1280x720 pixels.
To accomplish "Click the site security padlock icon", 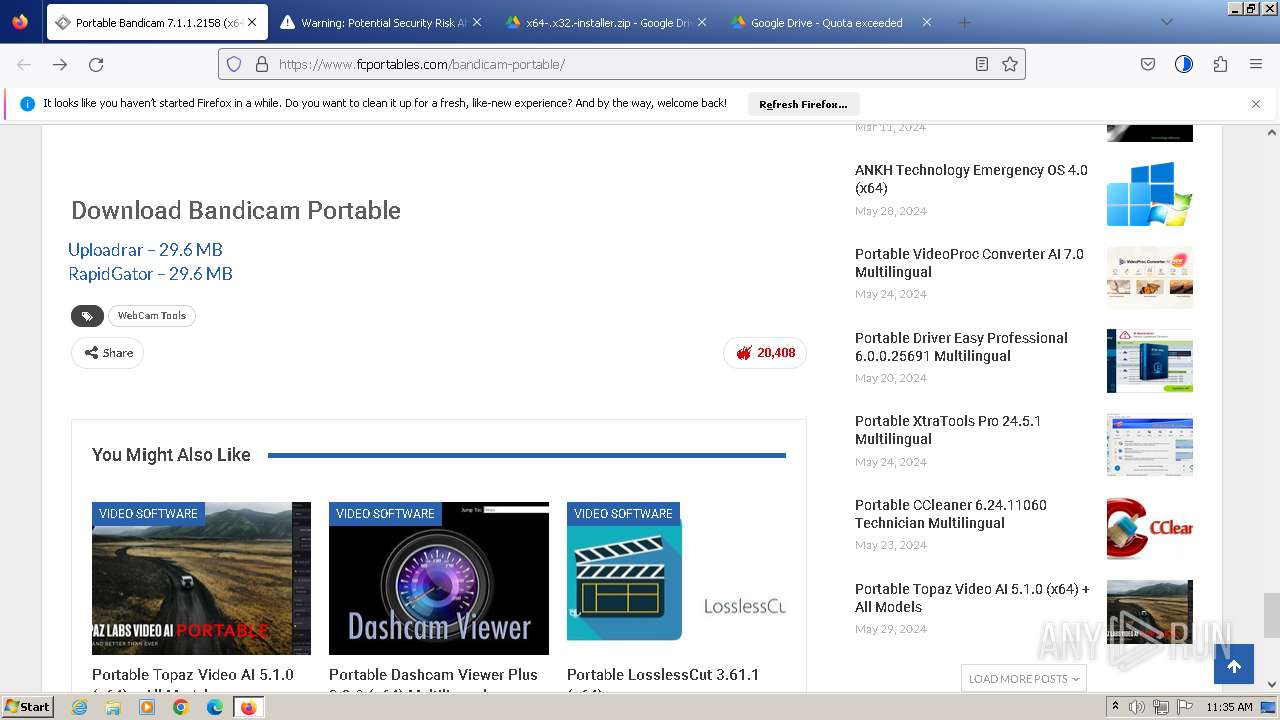I will (262, 64).
